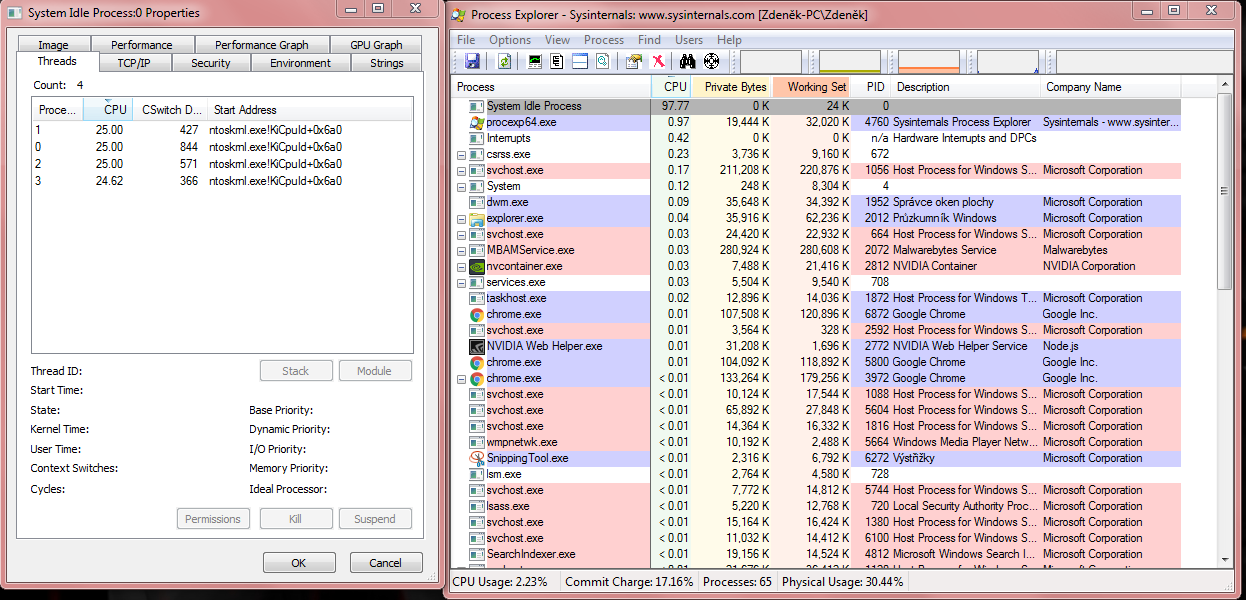This screenshot has width=1246, height=600.
Task: Toggle the Show Process Tree icon
Action: [x=557, y=62]
